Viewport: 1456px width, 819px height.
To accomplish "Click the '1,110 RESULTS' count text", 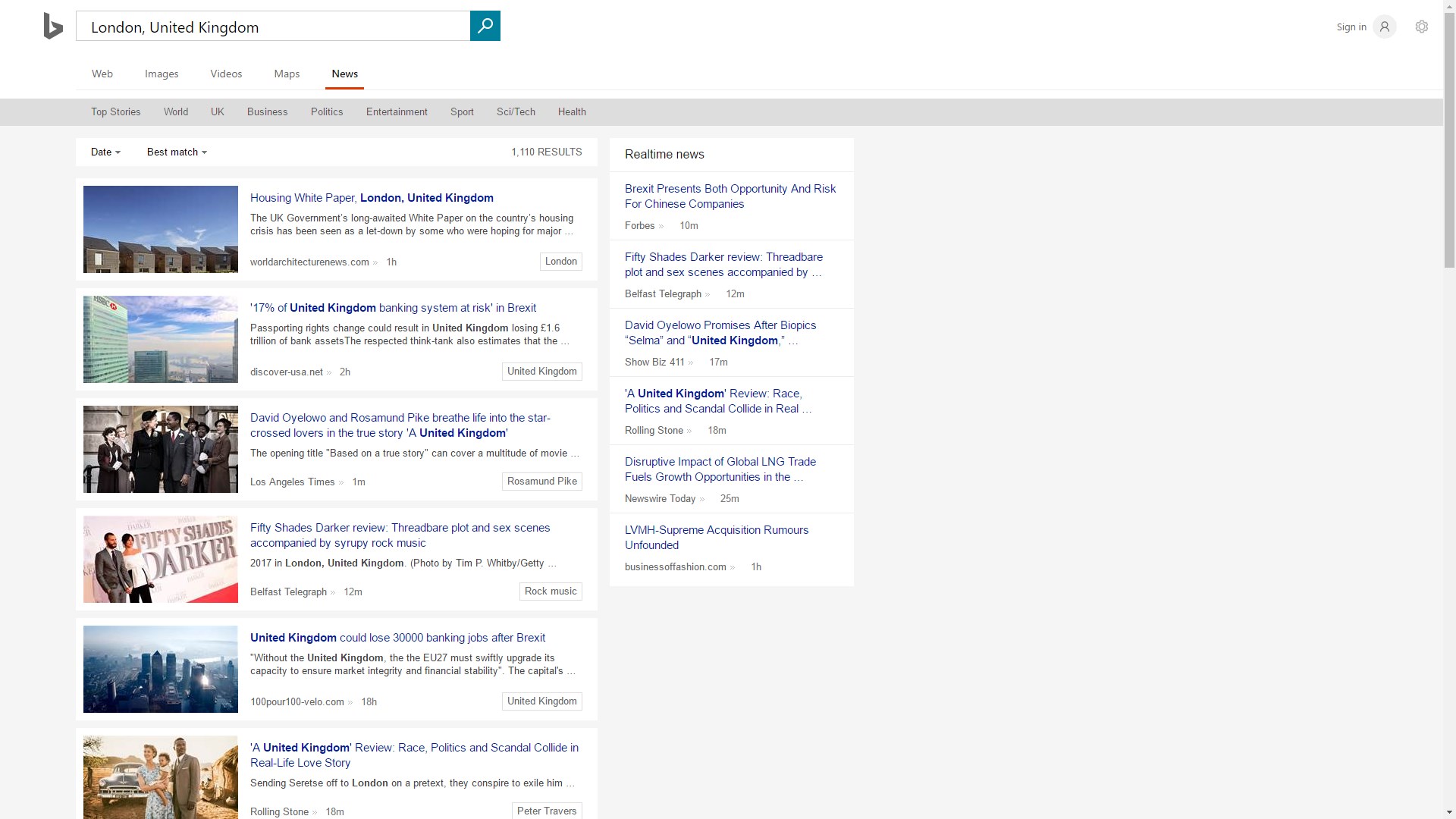I will 547,152.
